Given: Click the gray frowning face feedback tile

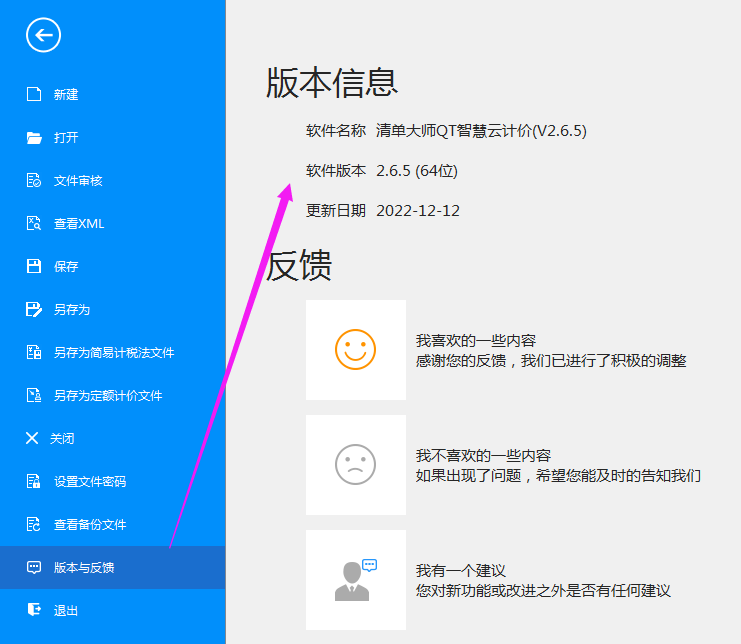Looking at the screenshot, I should (355, 464).
